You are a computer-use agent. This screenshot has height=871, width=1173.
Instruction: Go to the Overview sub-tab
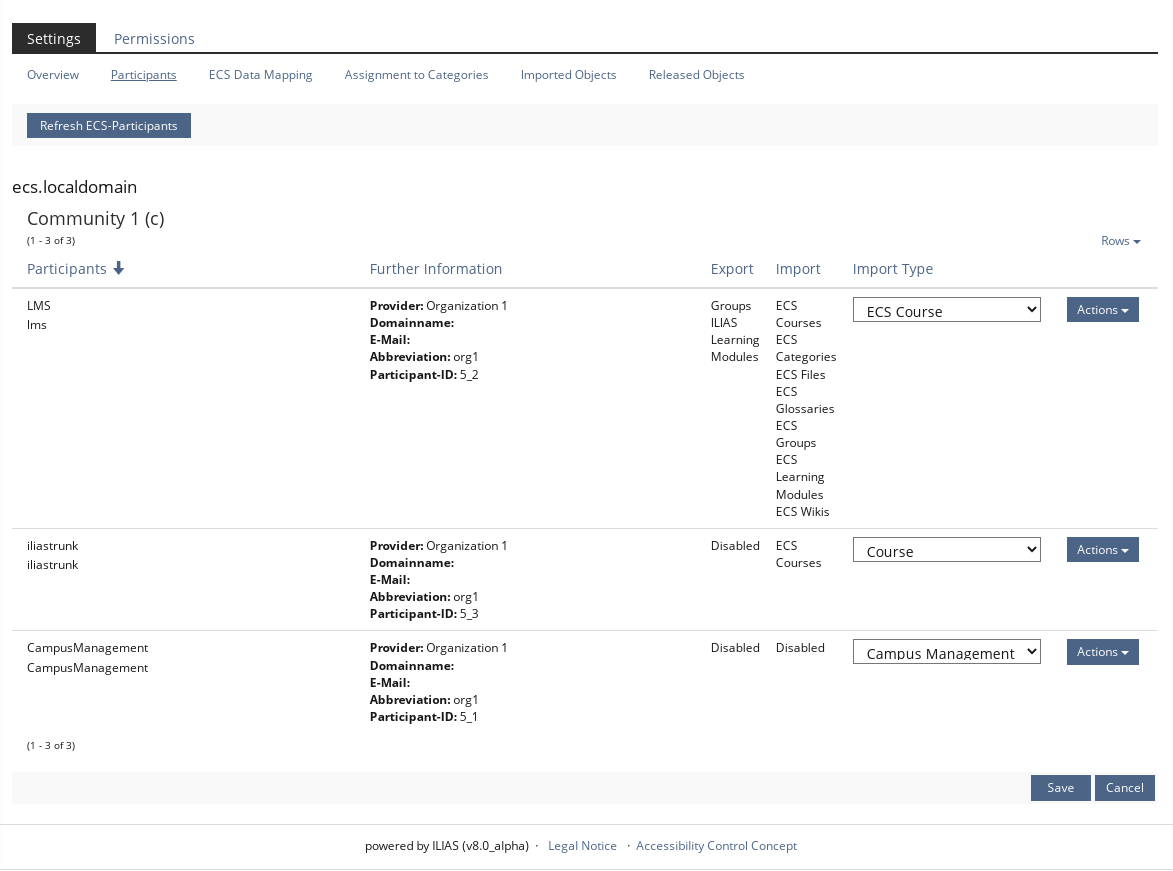(53, 75)
